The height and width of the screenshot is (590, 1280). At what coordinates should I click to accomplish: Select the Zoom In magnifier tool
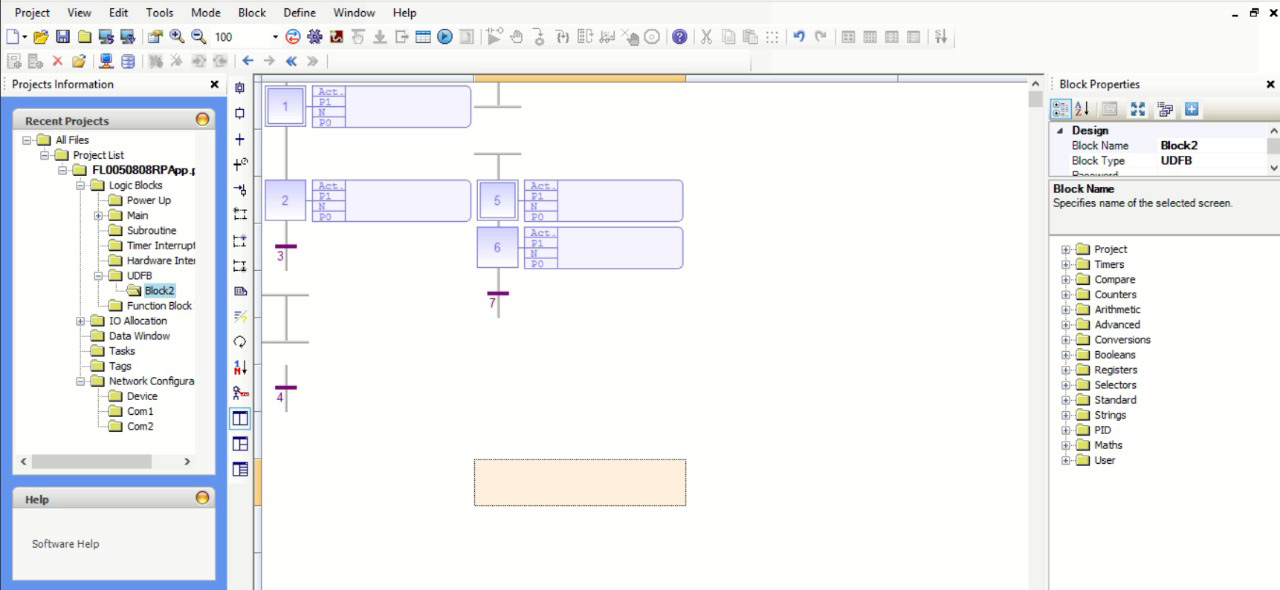(x=178, y=37)
